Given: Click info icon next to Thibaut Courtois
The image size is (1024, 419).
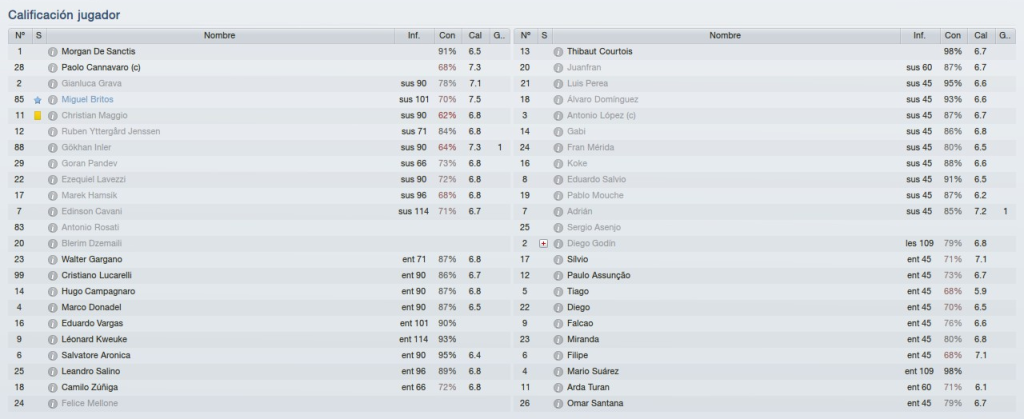Looking at the screenshot, I should [x=558, y=52].
